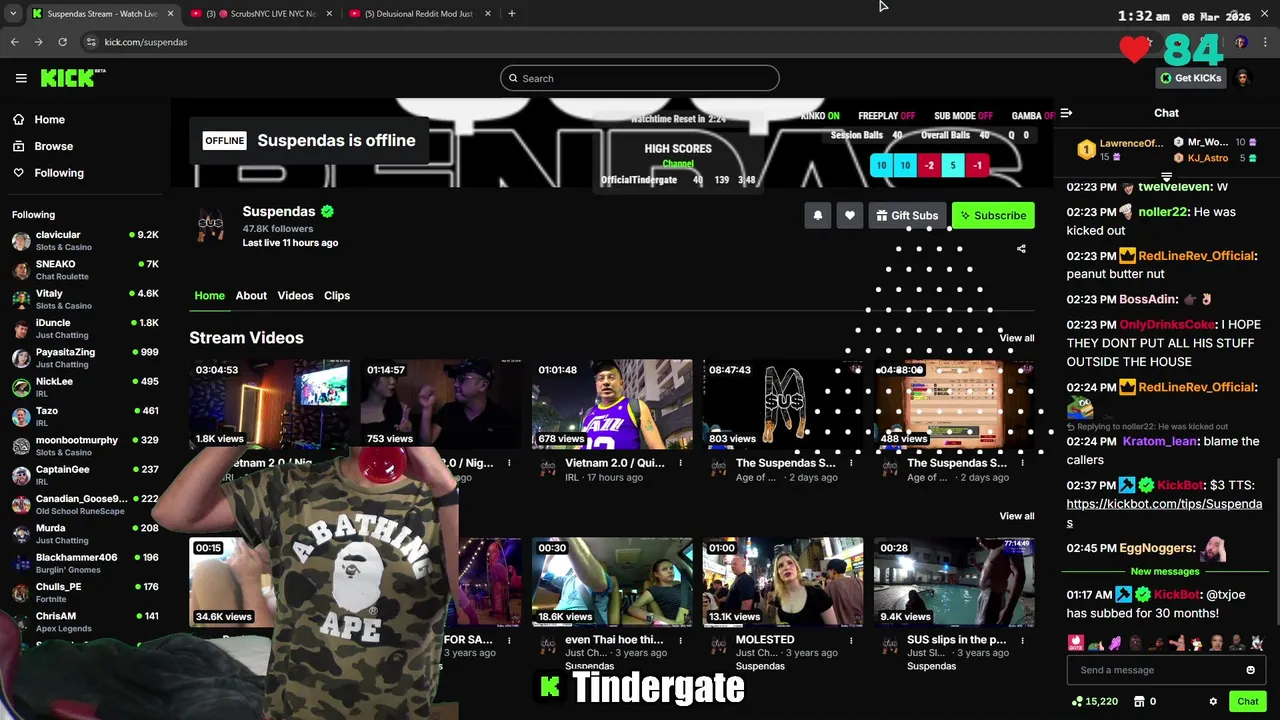Toggle GAMBA setting in overlay
1280x720 pixels.
tap(1033, 116)
